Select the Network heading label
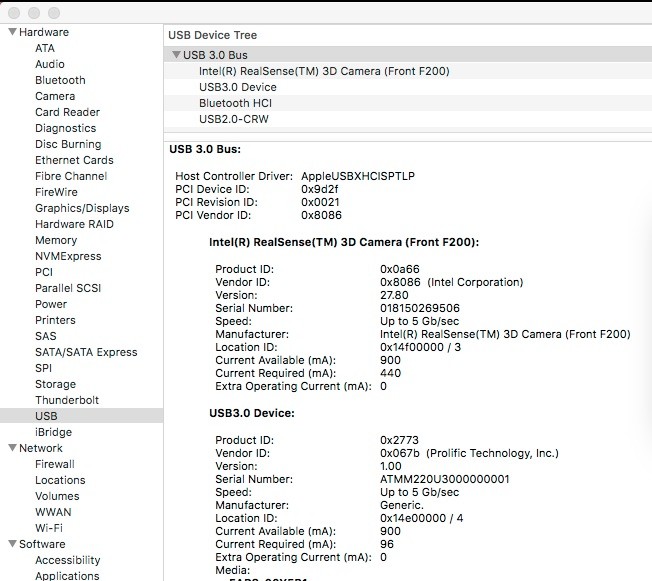Image resolution: width=652 pixels, height=581 pixels. (x=41, y=448)
